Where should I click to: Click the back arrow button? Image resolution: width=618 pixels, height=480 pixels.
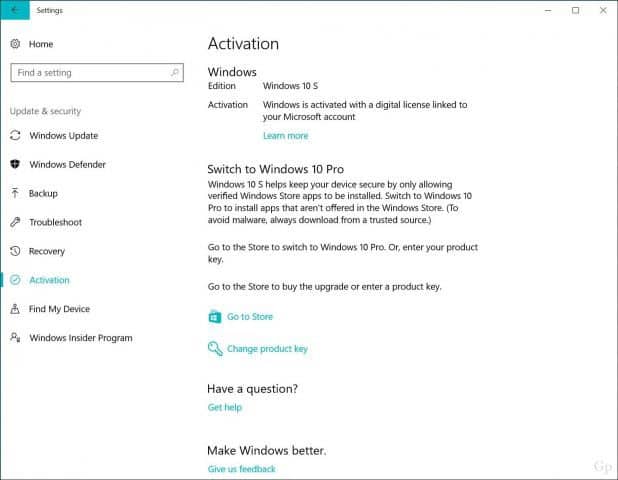click(x=15, y=10)
